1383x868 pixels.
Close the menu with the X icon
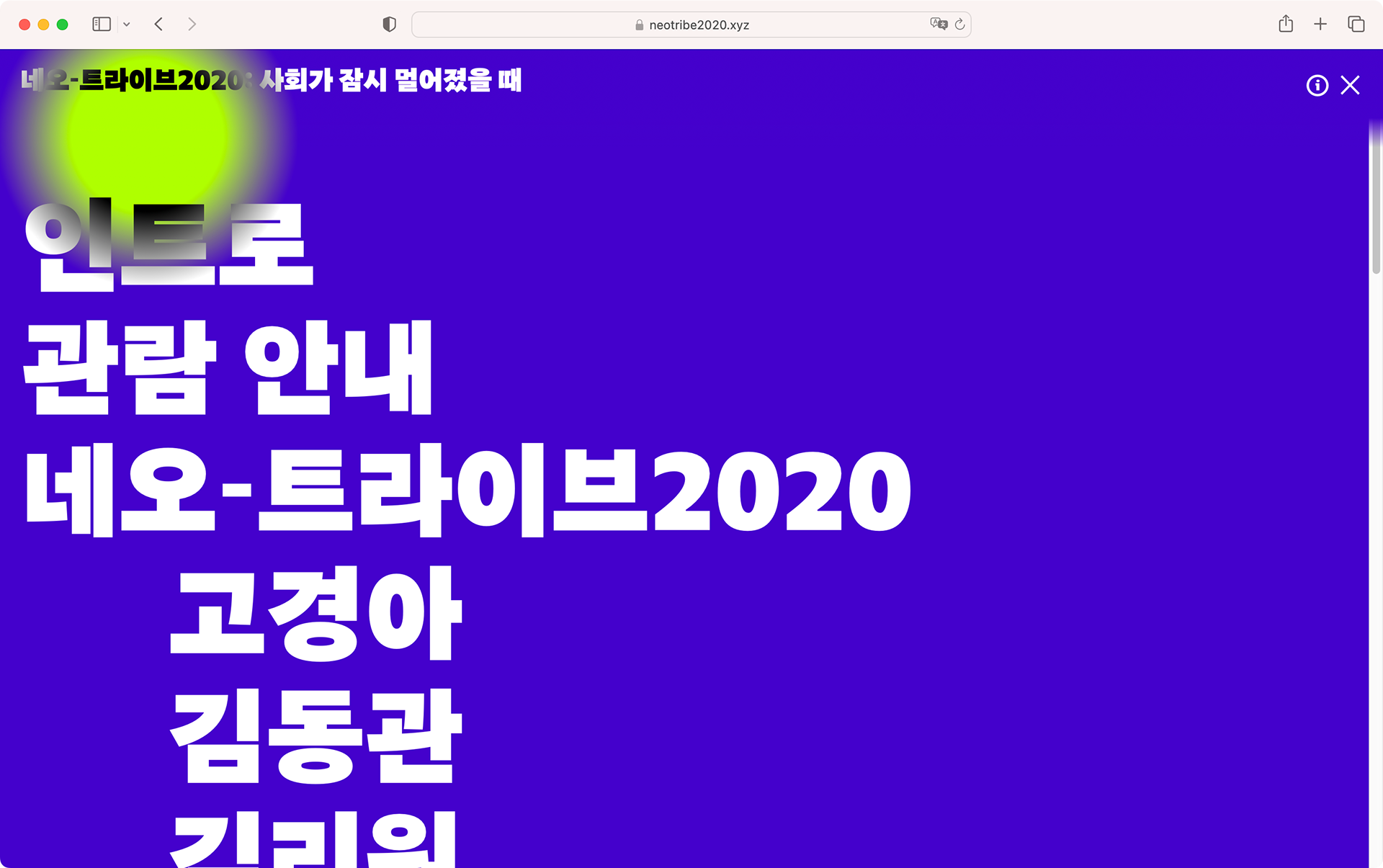(x=1350, y=86)
